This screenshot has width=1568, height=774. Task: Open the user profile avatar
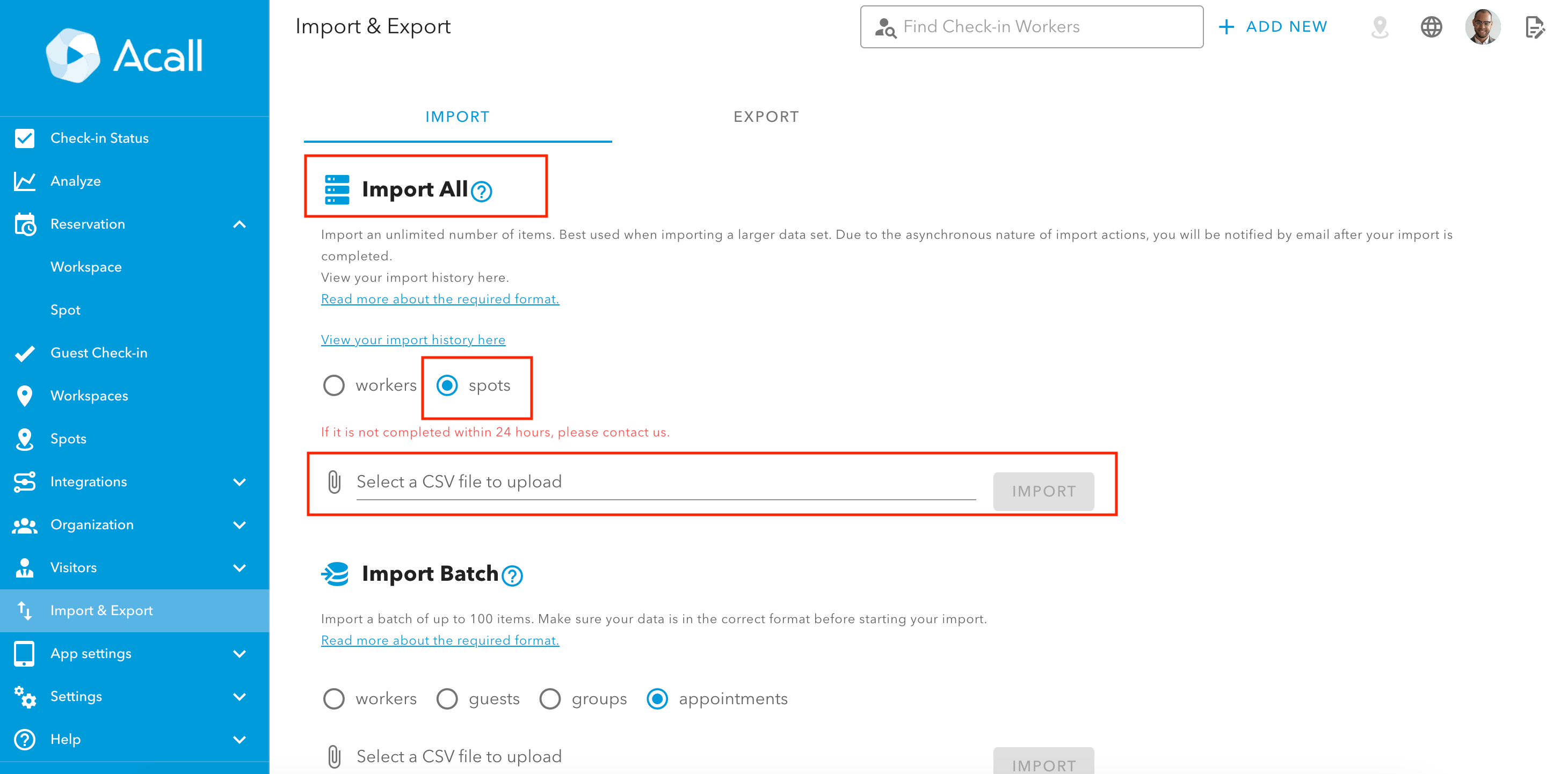point(1483,27)
